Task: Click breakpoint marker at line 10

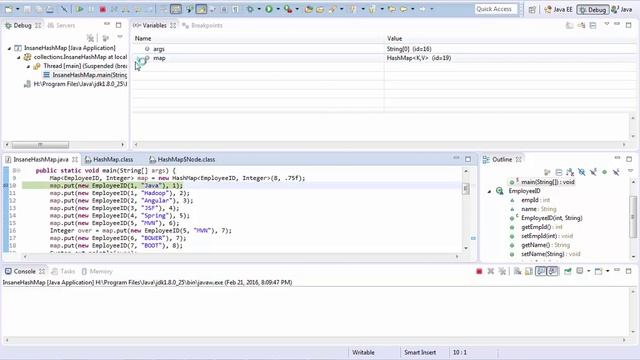Action: click(x=5, y=185)
